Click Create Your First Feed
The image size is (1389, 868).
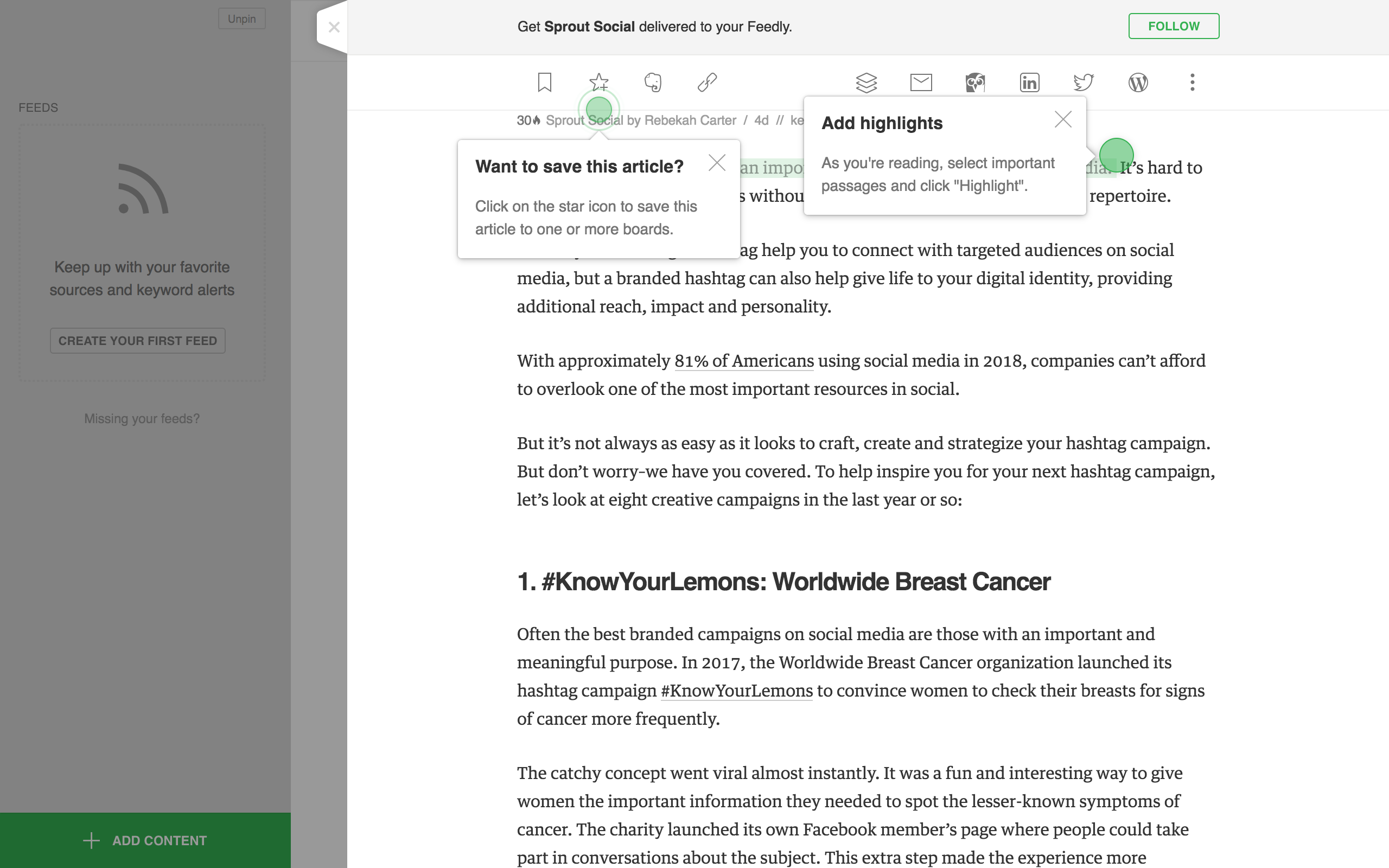[138, 341]
